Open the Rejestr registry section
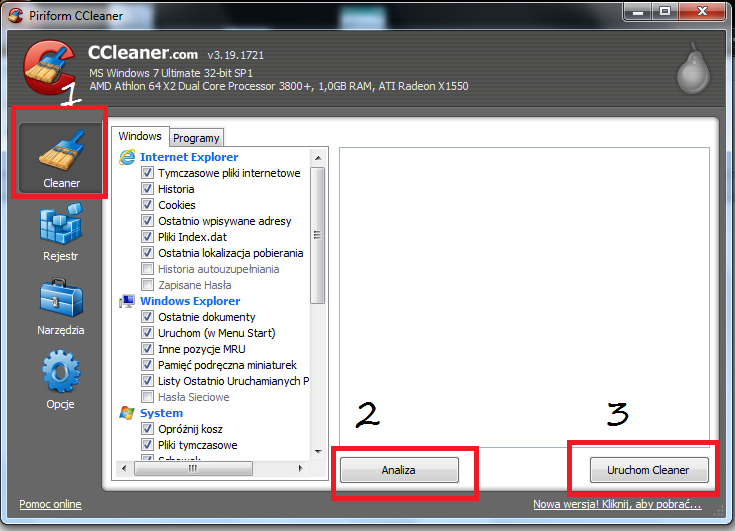This screenshot has width=735, height=531. tap(61, 233)
